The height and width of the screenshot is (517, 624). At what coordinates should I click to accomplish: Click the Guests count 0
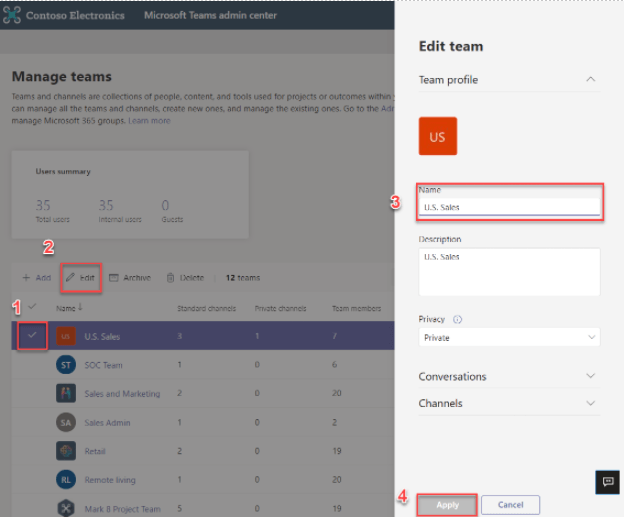coord(165,205)
